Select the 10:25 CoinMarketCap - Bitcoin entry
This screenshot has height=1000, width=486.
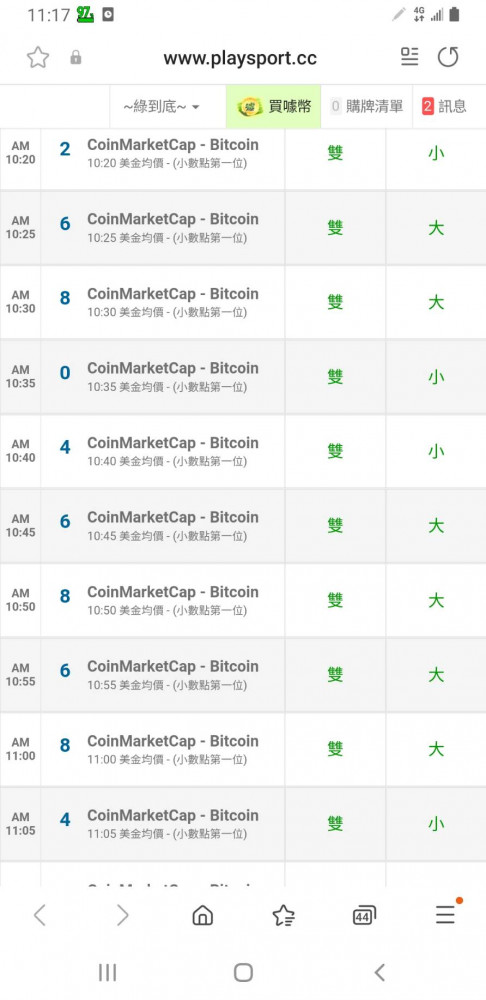(163, 228)
